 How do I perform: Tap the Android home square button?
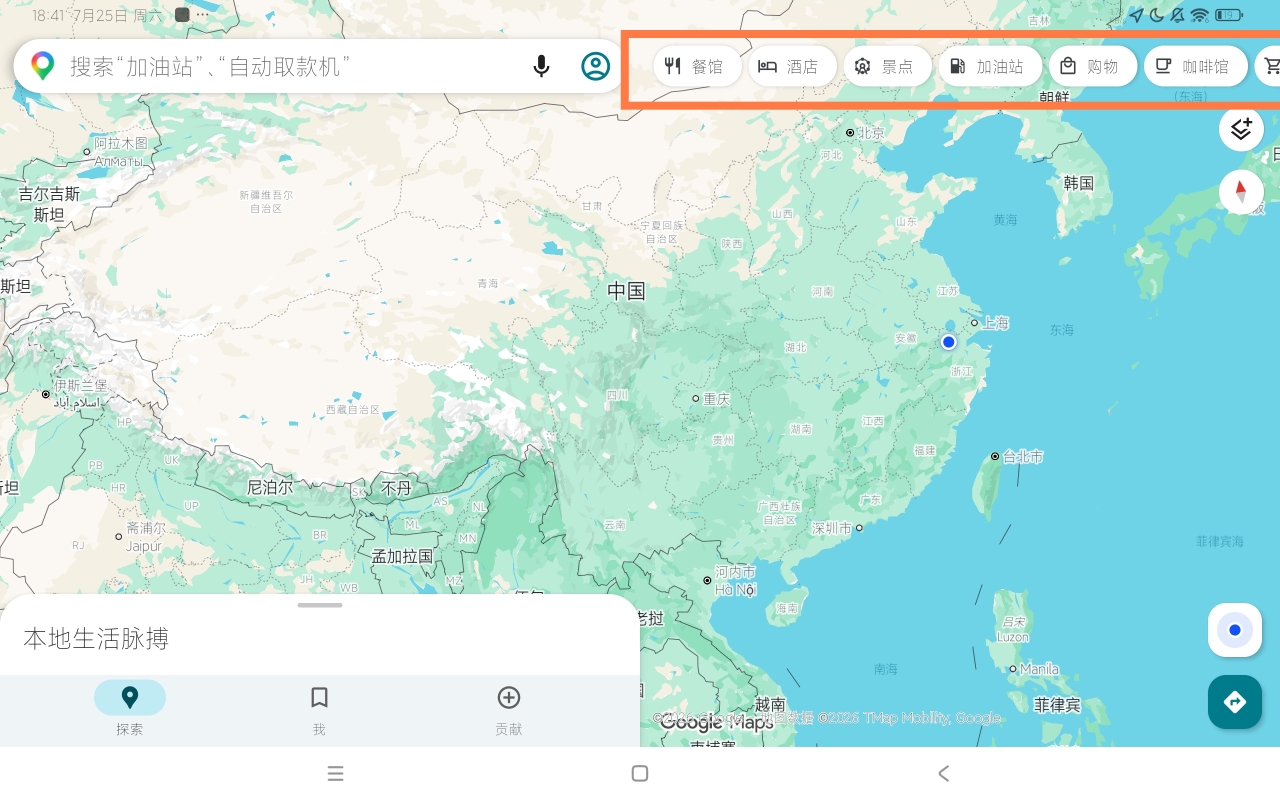(640, 773)
